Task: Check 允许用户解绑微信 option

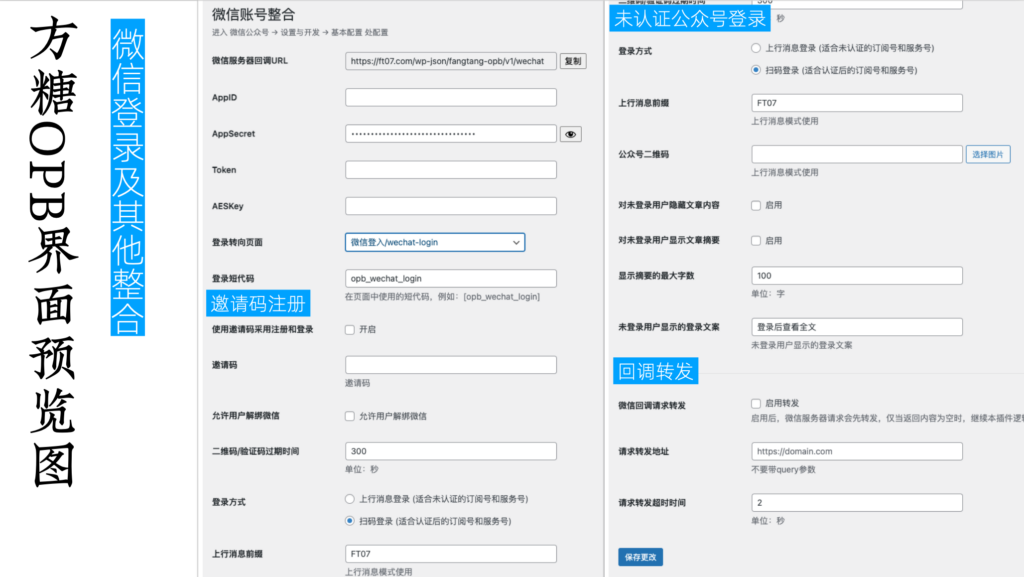Action: tap(350, 415)
